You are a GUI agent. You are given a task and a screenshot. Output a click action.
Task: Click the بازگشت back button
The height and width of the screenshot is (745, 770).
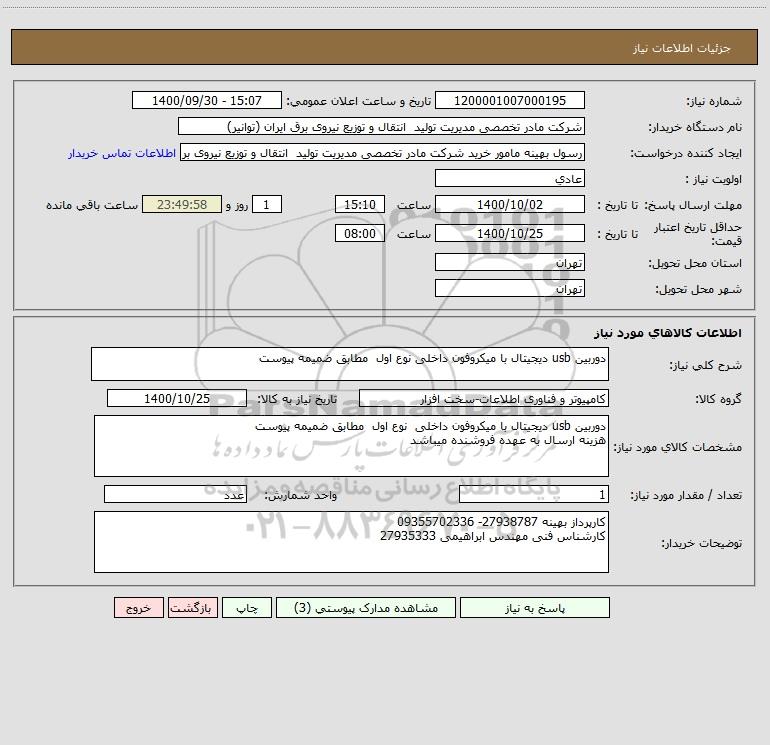192,608
